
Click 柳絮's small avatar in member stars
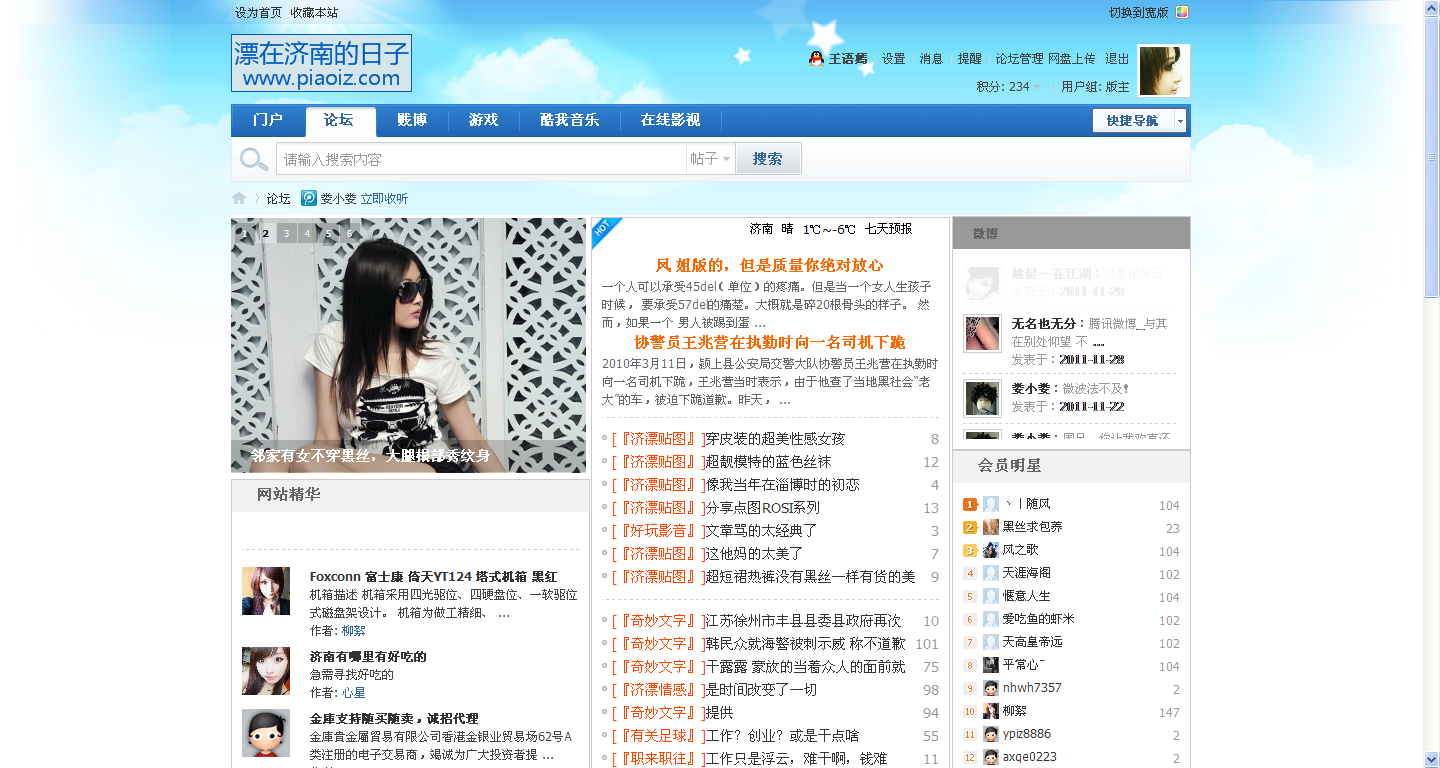[991, 711]
